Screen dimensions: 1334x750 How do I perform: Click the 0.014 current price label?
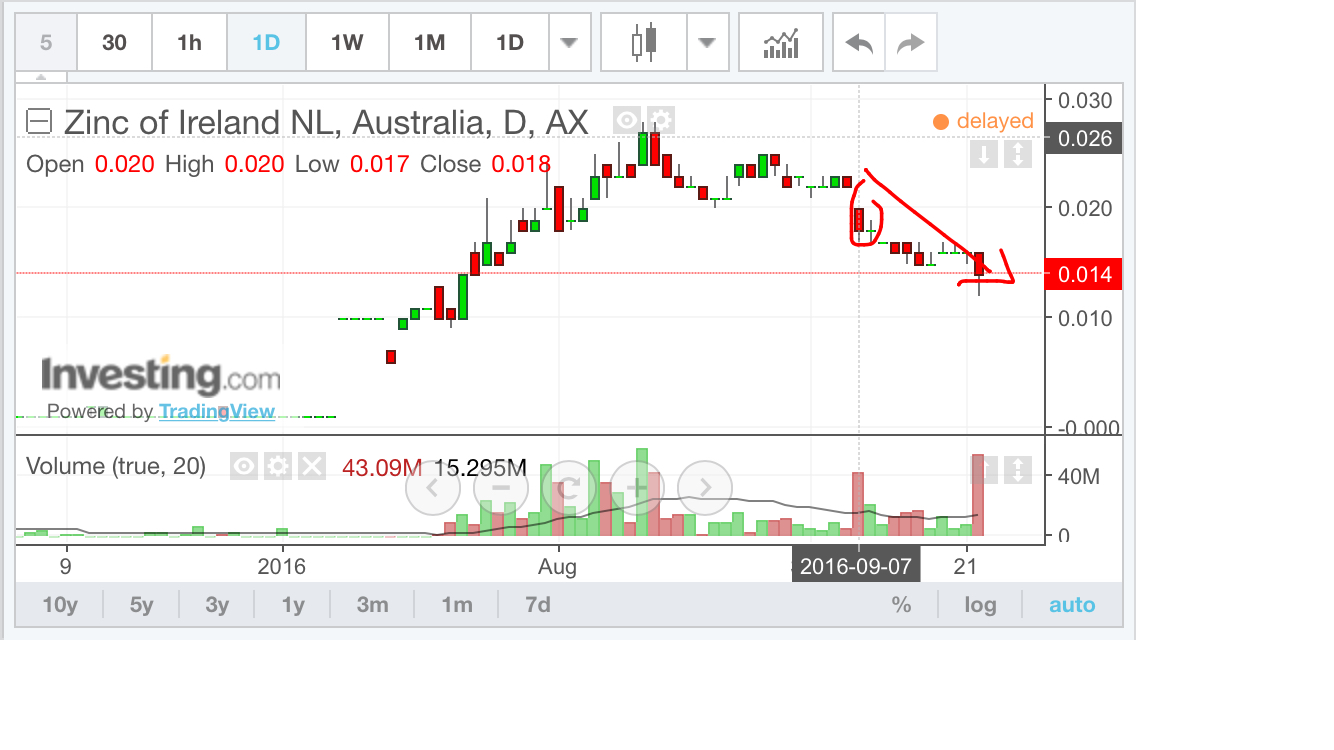1082,274
